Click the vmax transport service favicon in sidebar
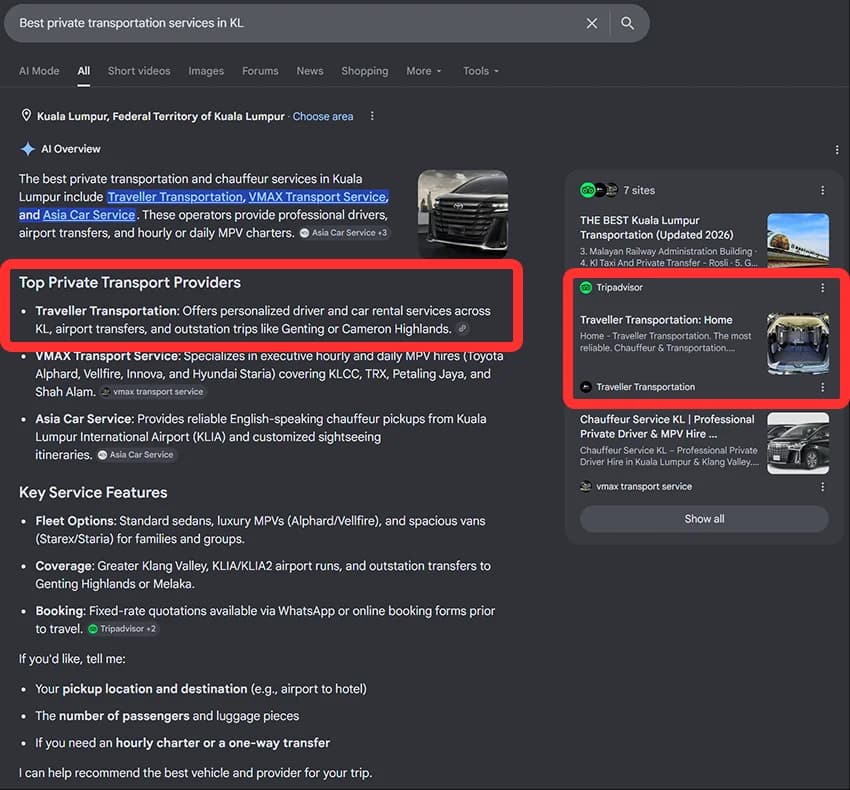The image size is (850, 790). pyautogui.click(x=586, y=487)
